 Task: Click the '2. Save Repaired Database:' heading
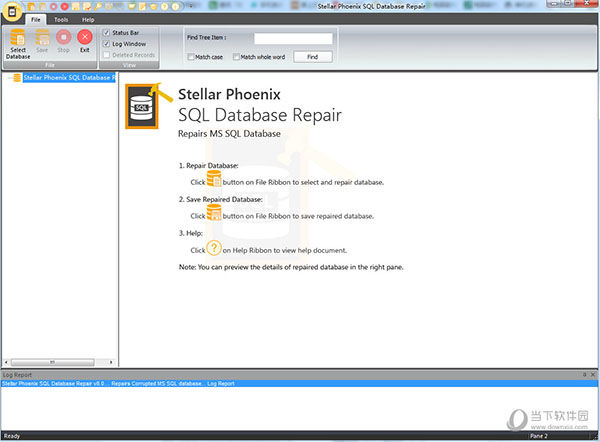point(221,199)
